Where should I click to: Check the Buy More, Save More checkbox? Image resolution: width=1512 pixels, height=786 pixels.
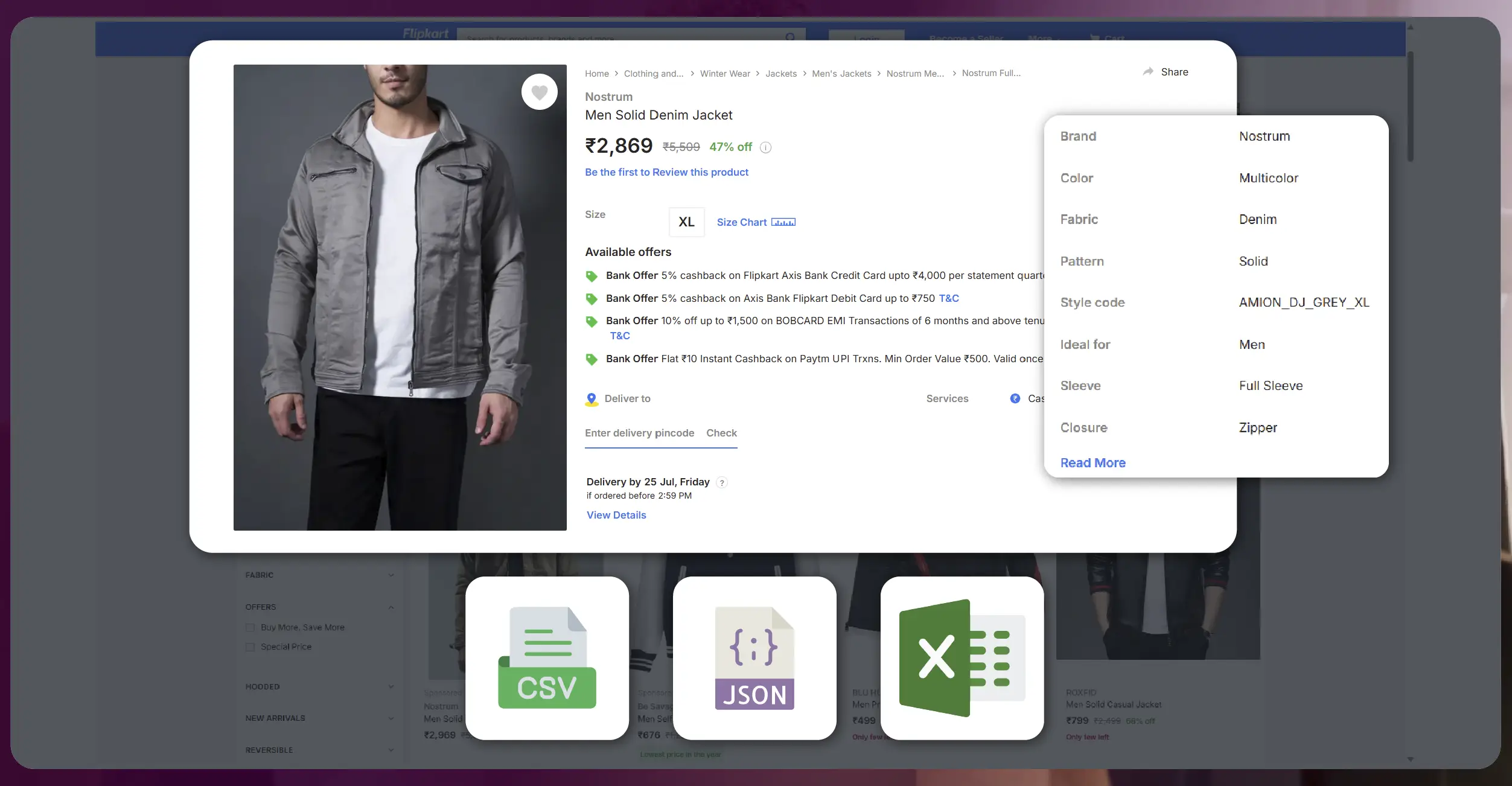[x=250, y=628]
